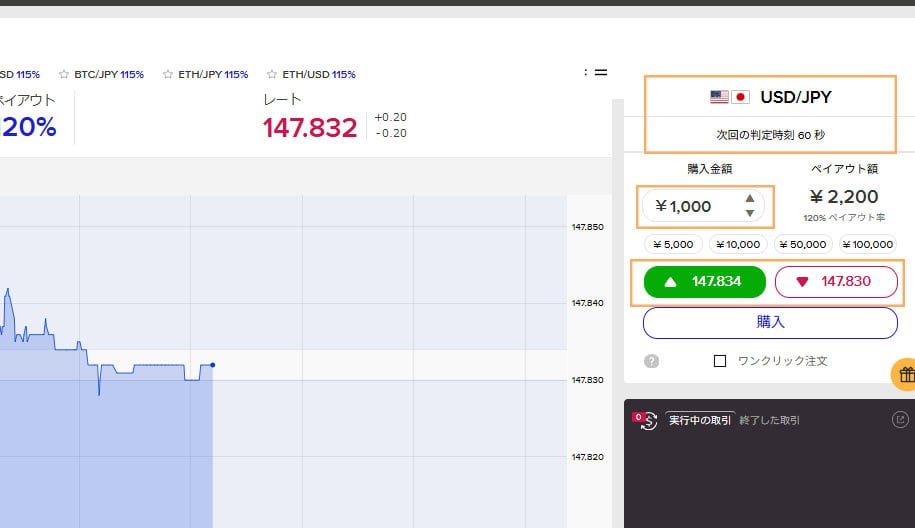Decrease purchase amount with down arrow
This screenshot has width=915, height=528.
(x=750, y=214)
